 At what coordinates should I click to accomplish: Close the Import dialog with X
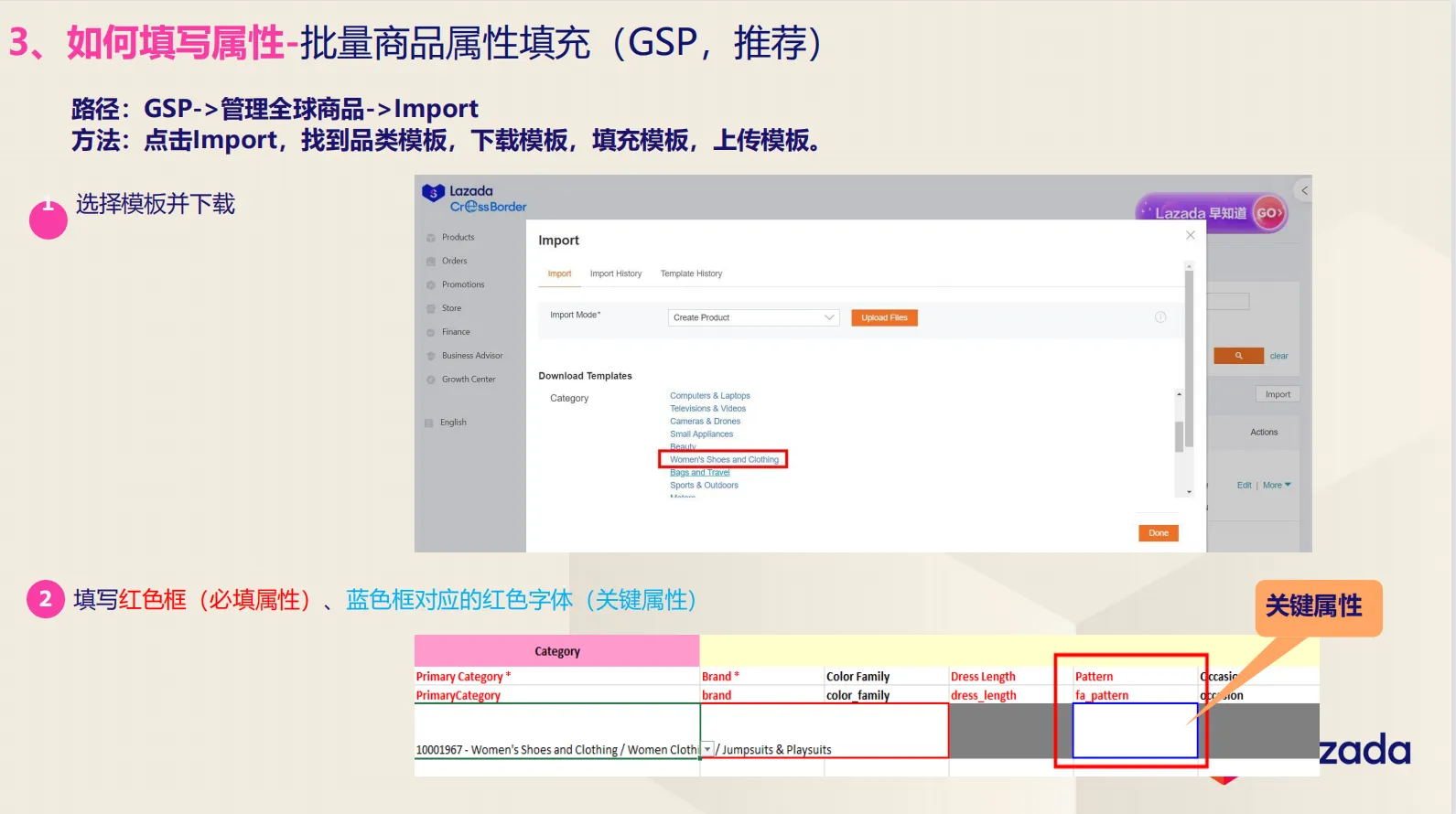(1191, 235)
